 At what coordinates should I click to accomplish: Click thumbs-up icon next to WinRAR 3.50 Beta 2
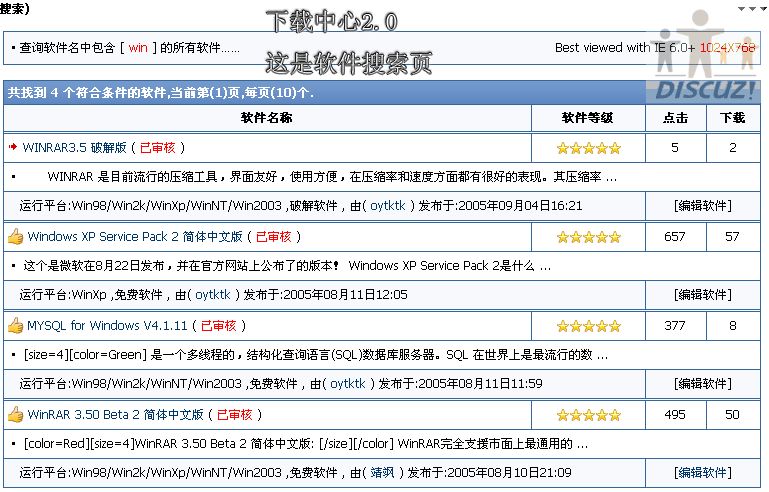[15, 415]
